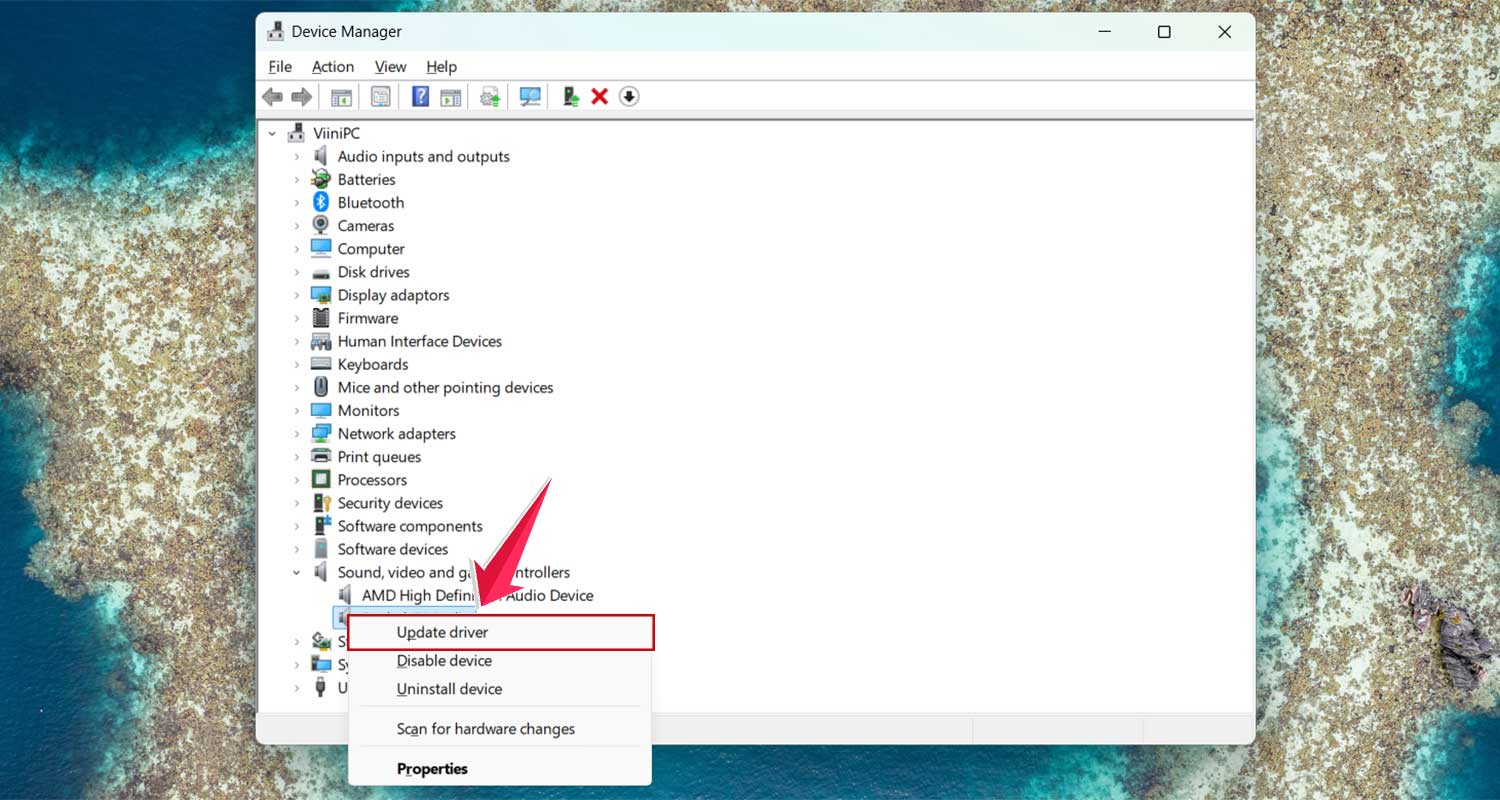1500x800 pixels.
Task: Expand the Bluetooth category
Action: pyautogui.click(x=296, y=202)
